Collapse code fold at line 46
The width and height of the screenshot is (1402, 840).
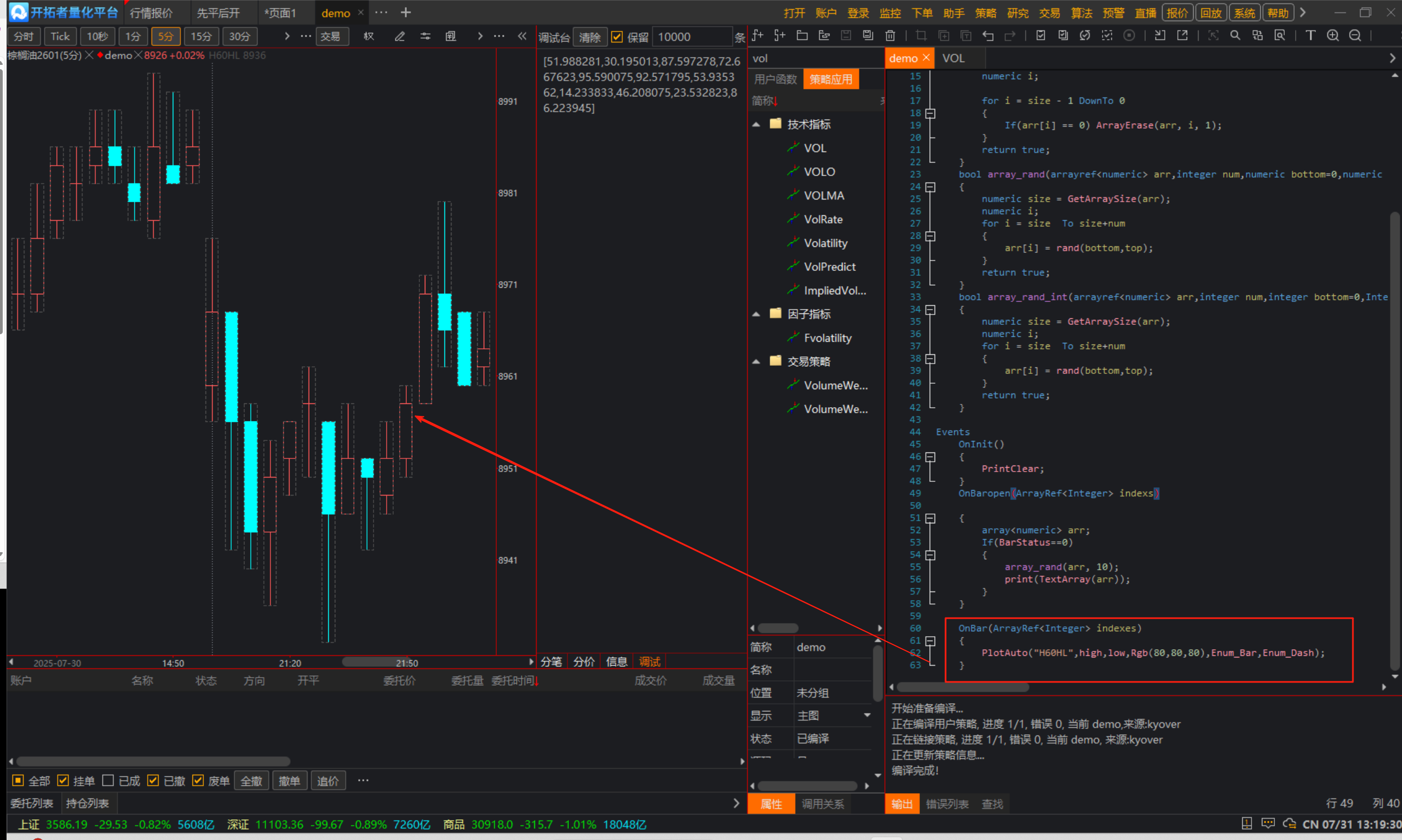pos(930,456)
